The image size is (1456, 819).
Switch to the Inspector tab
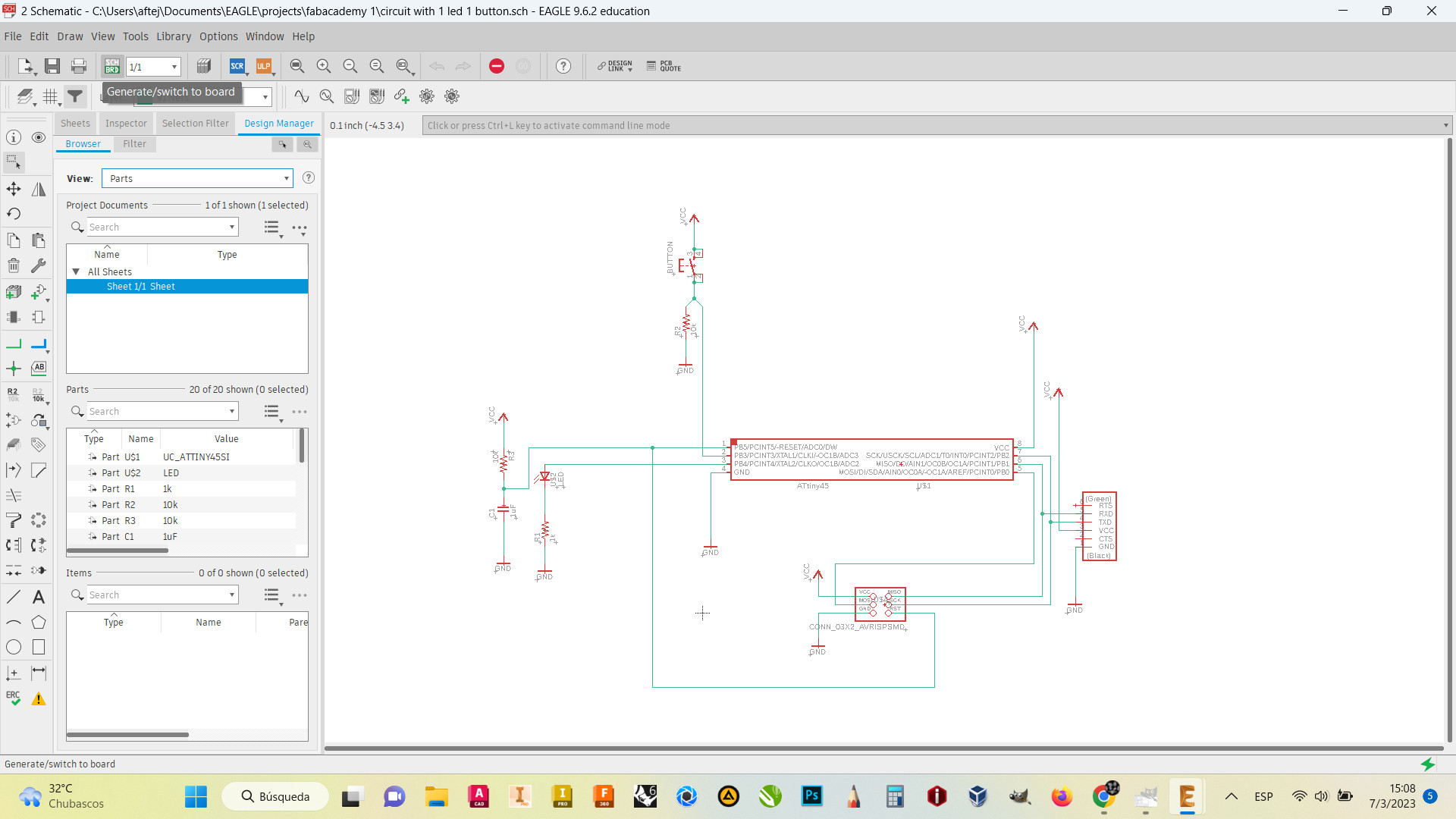[x=126, y=124]
